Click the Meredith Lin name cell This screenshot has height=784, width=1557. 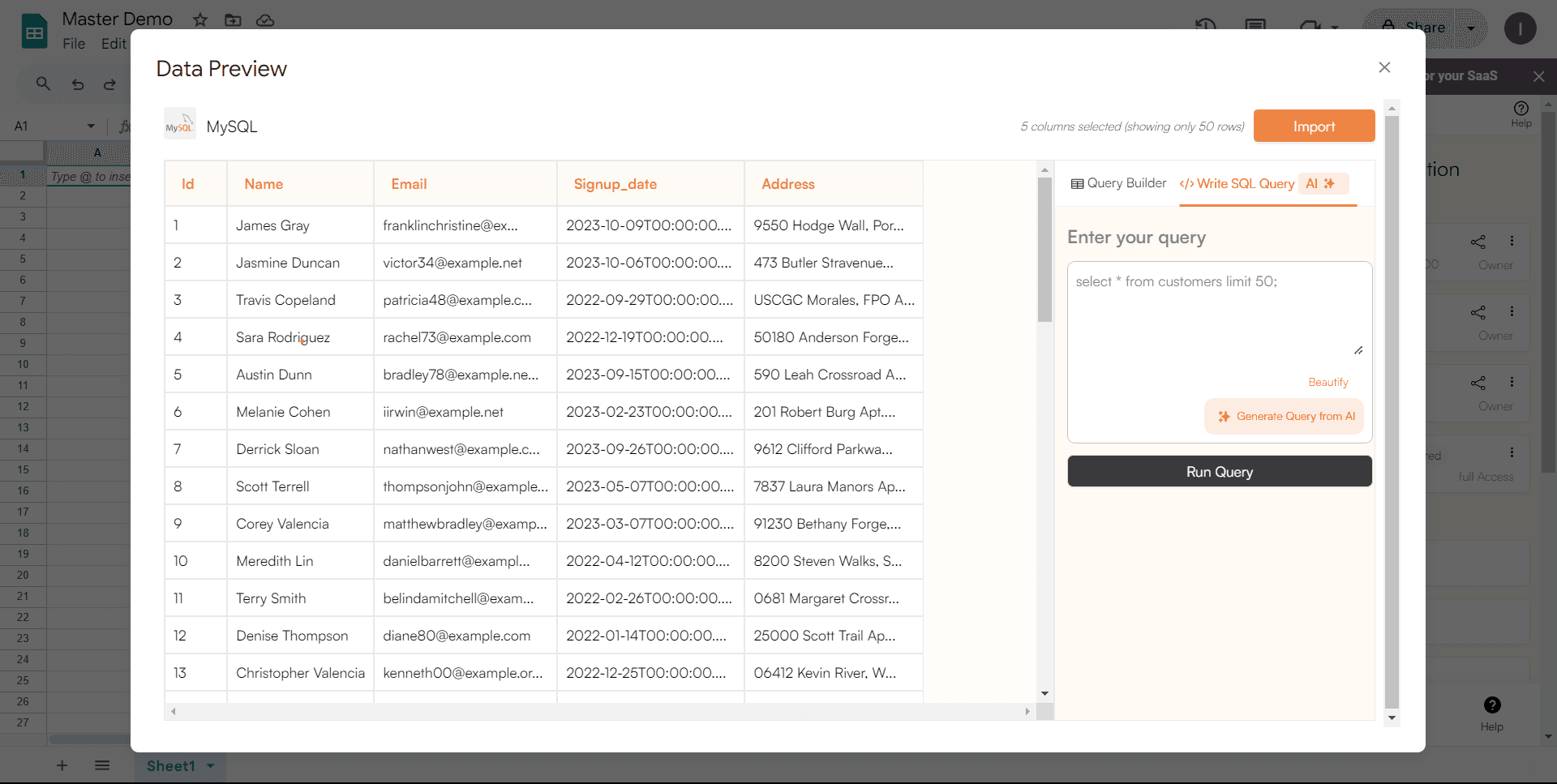300,561
